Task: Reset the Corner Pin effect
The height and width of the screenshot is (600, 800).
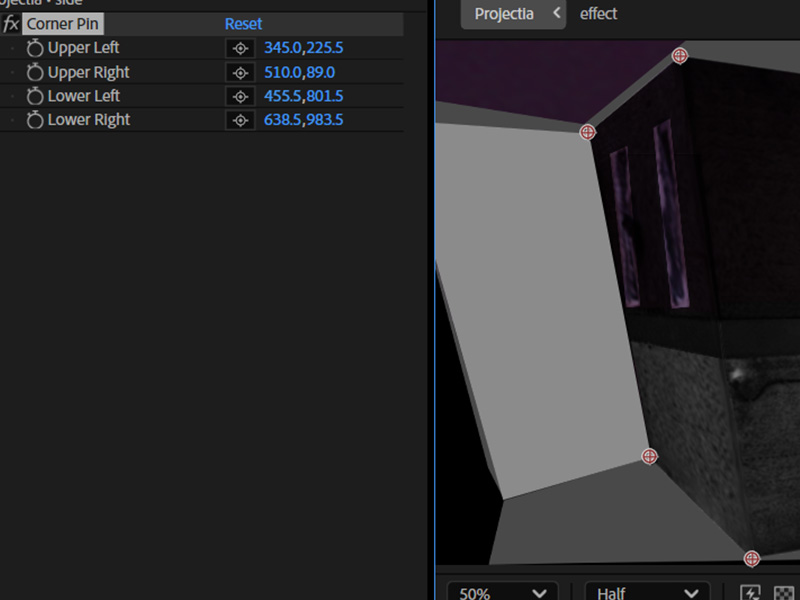Action: click(243, 23)
